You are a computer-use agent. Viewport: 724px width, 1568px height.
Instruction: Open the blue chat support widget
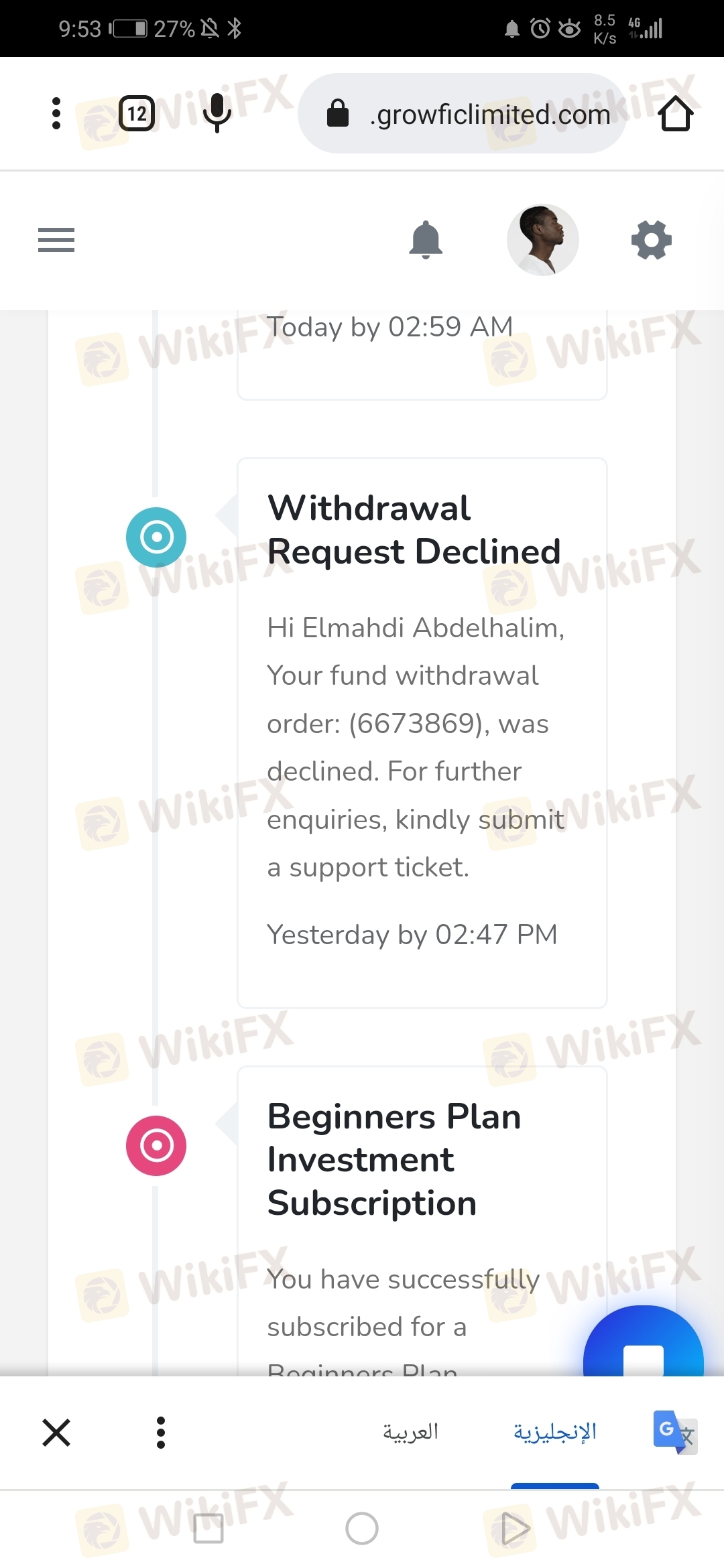click(x=643, y=1347)
